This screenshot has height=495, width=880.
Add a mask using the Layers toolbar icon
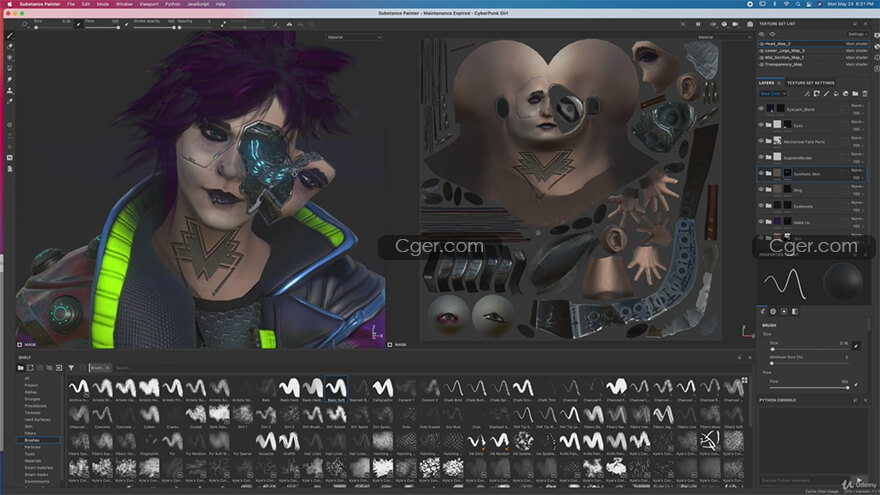click(x=817, y=94)
